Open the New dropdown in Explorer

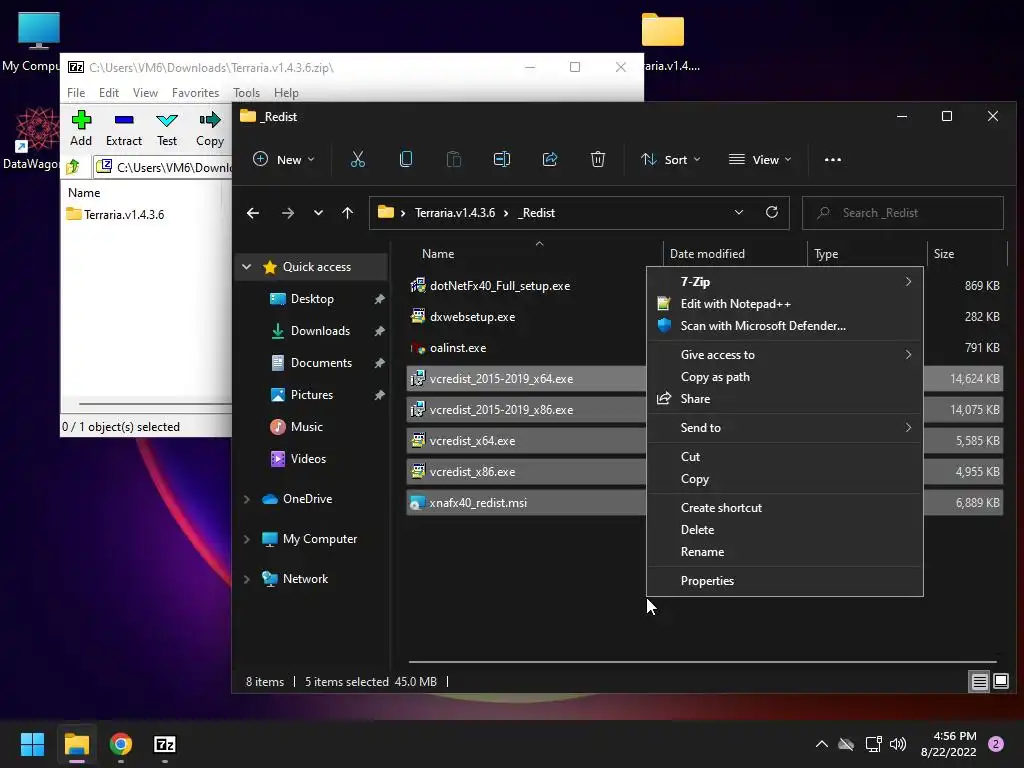(x=284, y=159)
